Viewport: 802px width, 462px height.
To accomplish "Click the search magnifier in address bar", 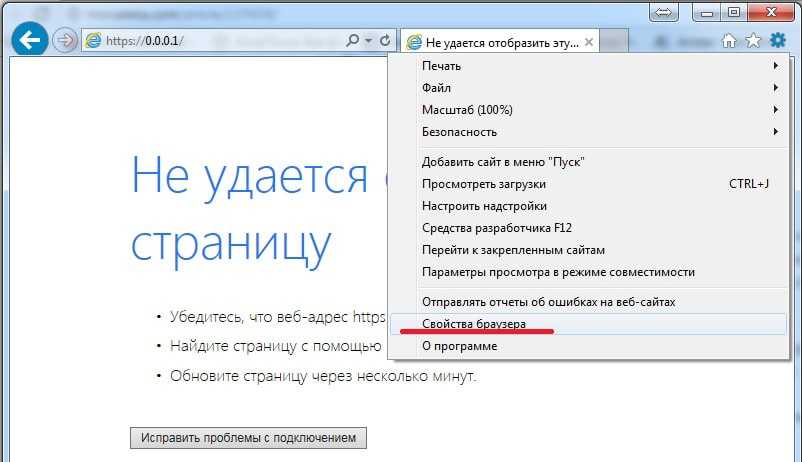I will click(x=352, y=41).
